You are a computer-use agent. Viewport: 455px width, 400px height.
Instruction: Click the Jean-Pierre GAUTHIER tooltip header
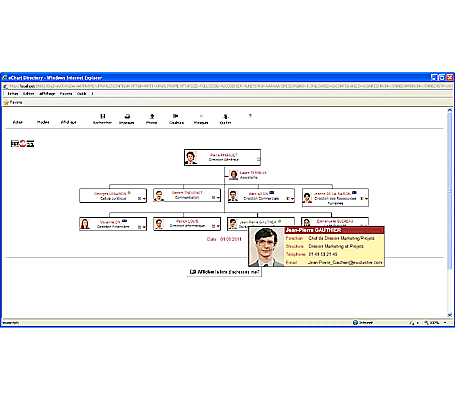coord(334,230)
